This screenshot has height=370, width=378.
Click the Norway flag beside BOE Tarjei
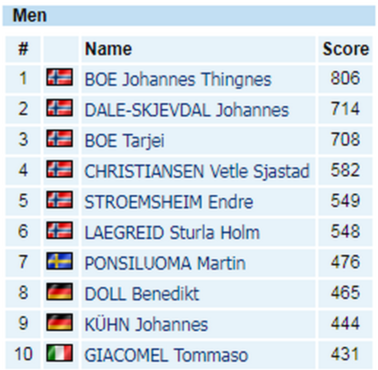point(59,139)
